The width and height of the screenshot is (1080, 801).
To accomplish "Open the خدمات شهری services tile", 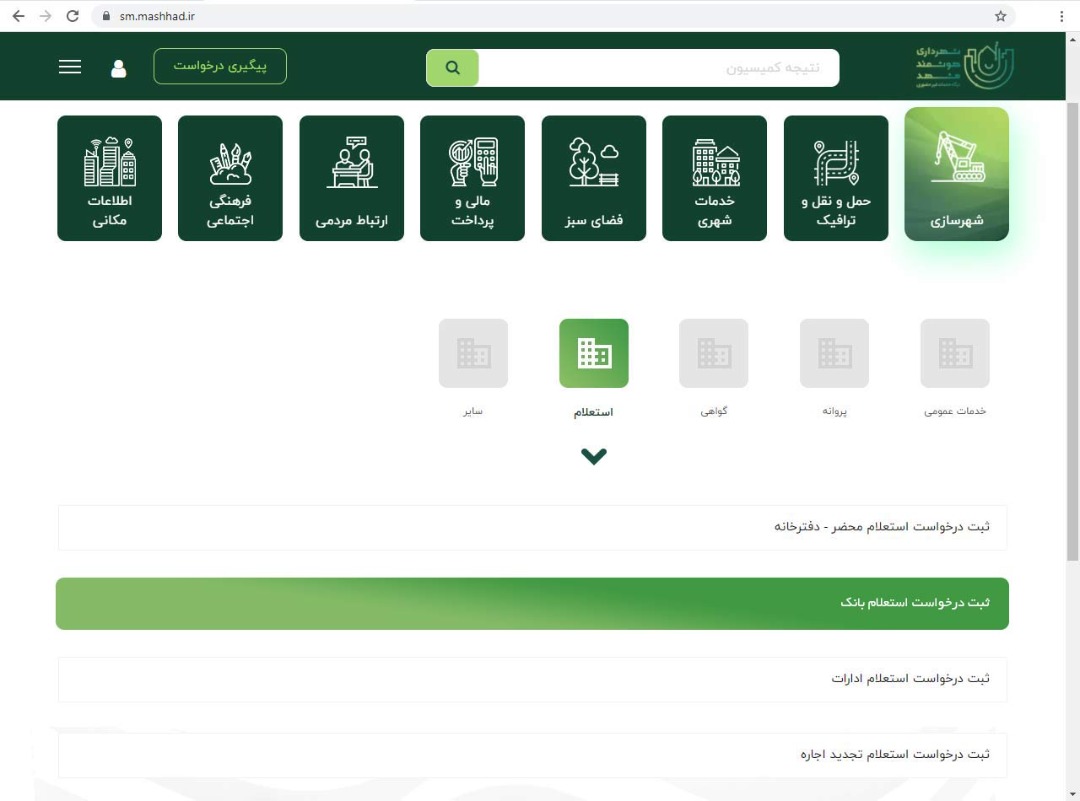I will 714,178.
